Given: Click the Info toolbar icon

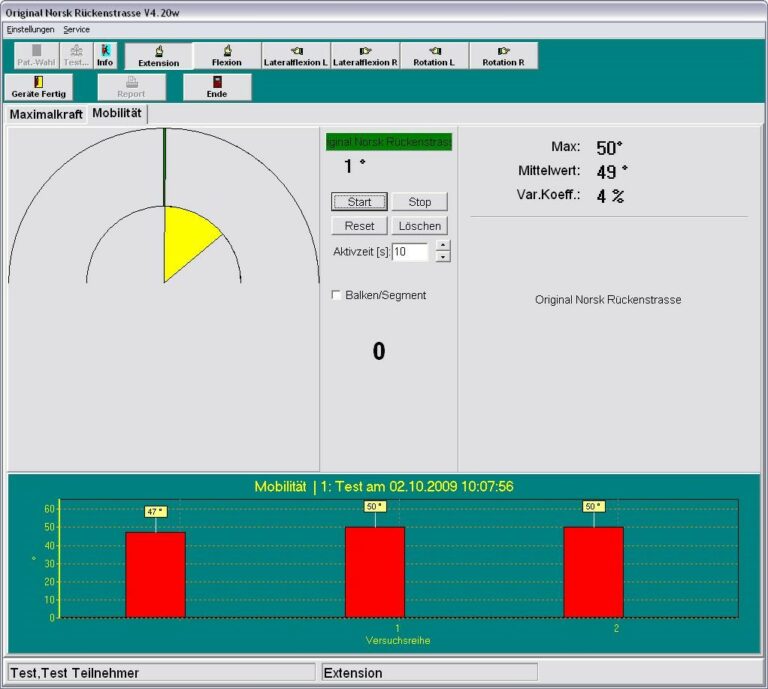Looking at the screenshot, I should (105, 56).
